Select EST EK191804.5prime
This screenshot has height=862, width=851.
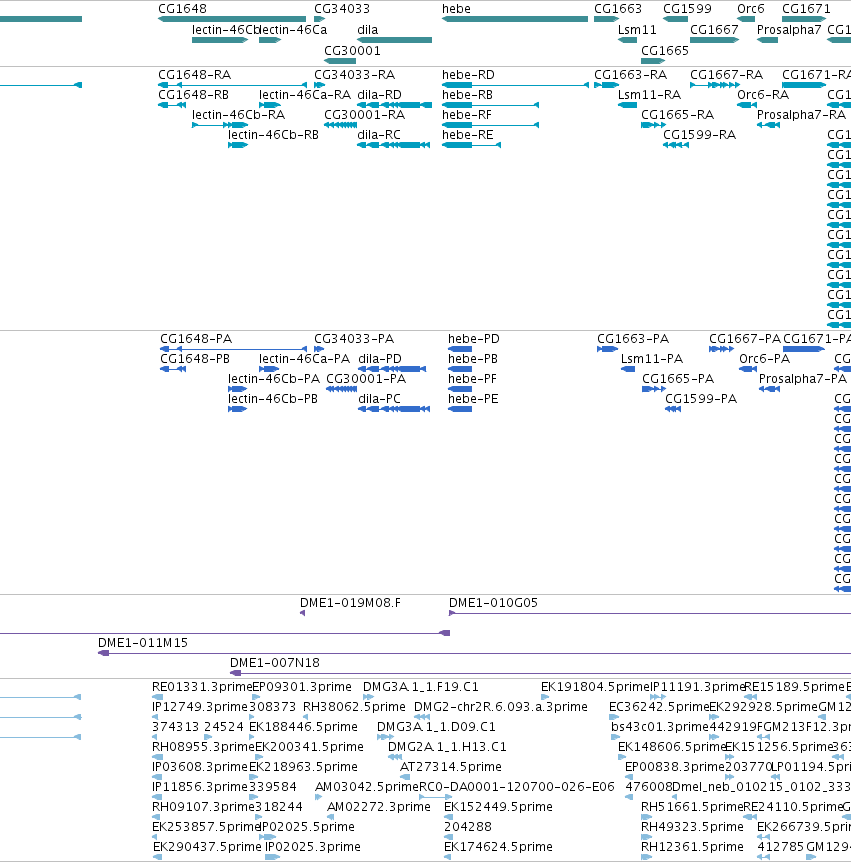(595, 687)
